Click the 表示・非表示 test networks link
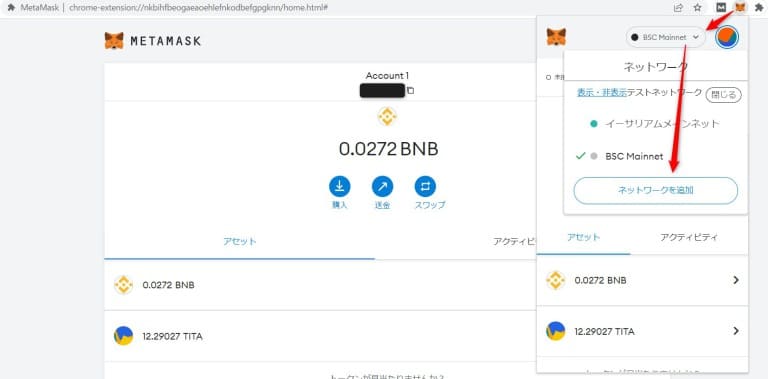Image resolution: width=768 pixels, height=379 pixels. click(602, 93)
